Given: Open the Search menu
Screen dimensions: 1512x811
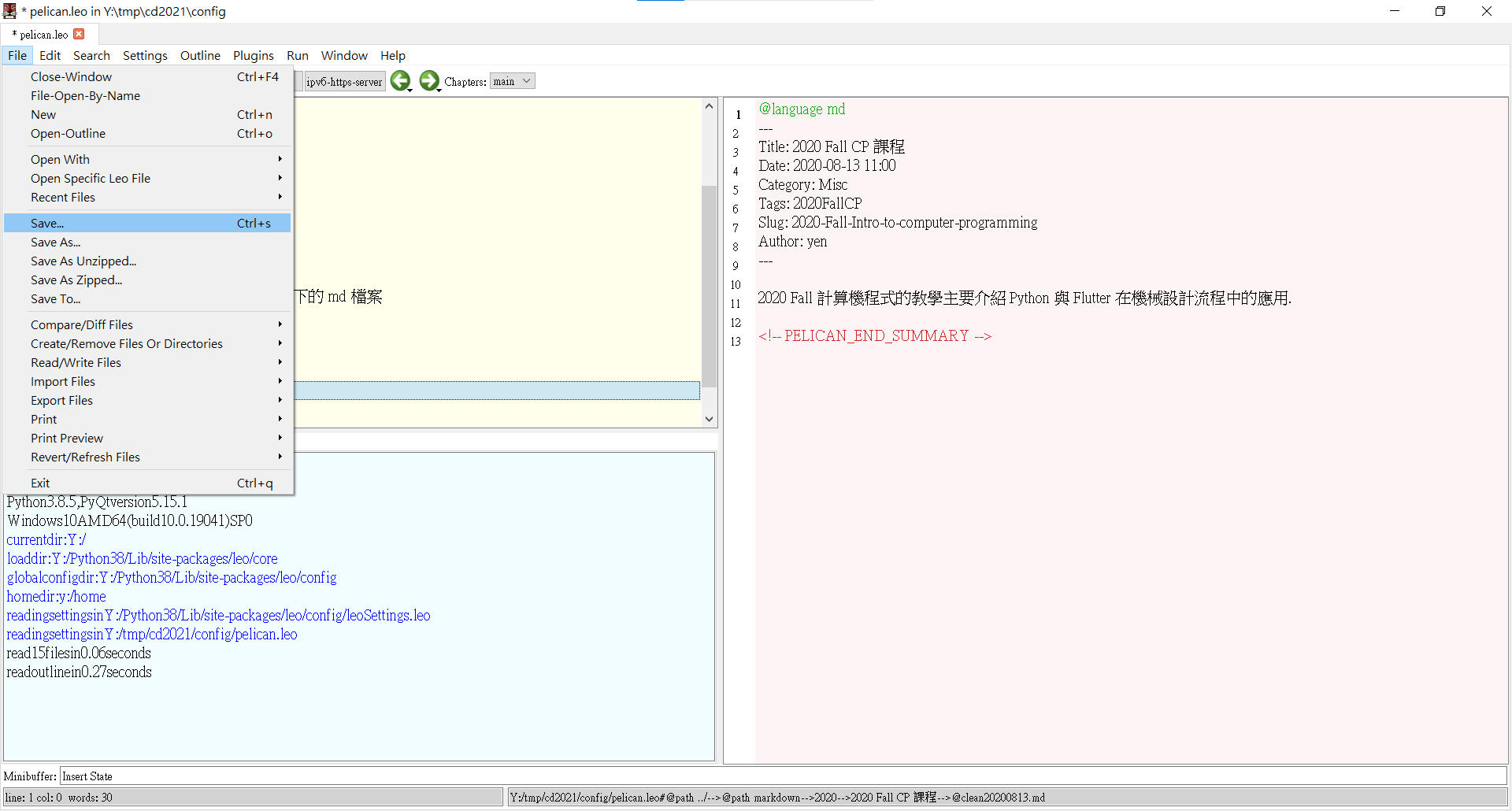Looking at the screenshot, I should tap(91, 55).
